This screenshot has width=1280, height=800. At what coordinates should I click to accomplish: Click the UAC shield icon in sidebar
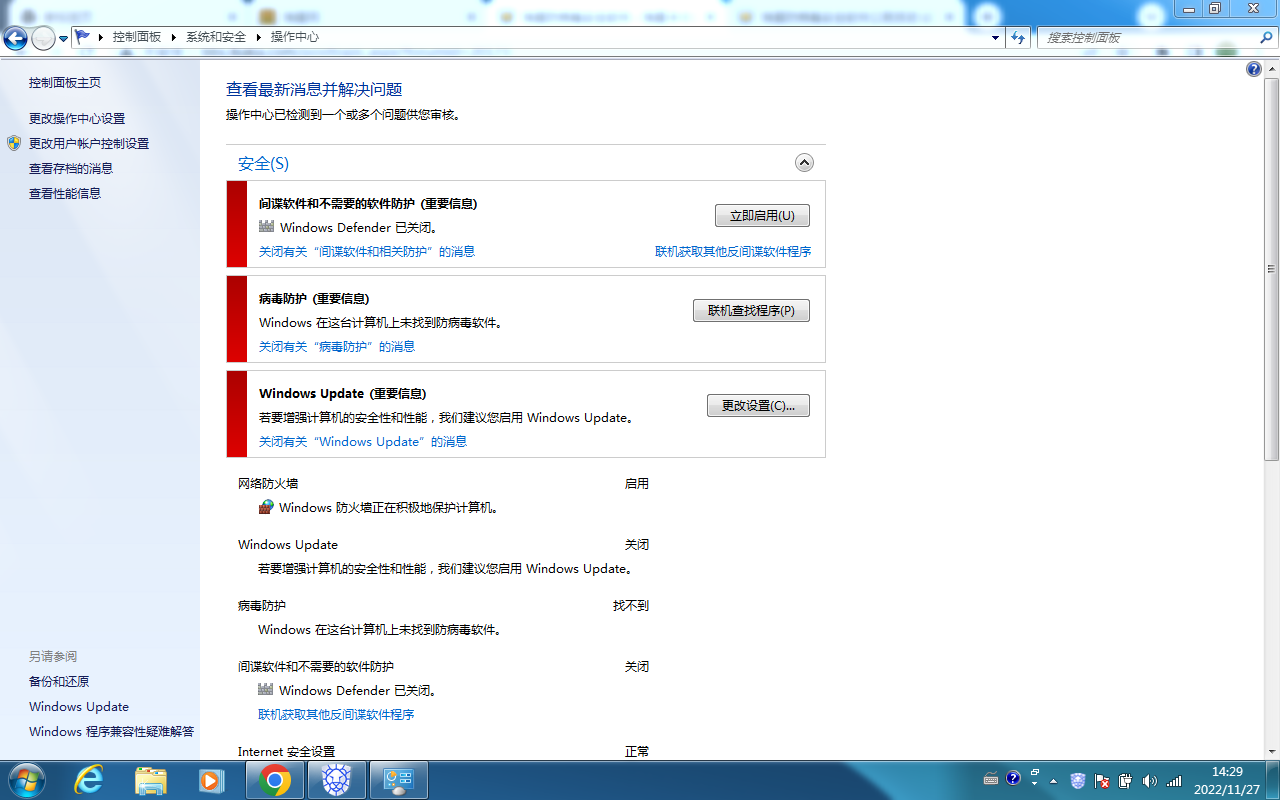coord(14,143)
